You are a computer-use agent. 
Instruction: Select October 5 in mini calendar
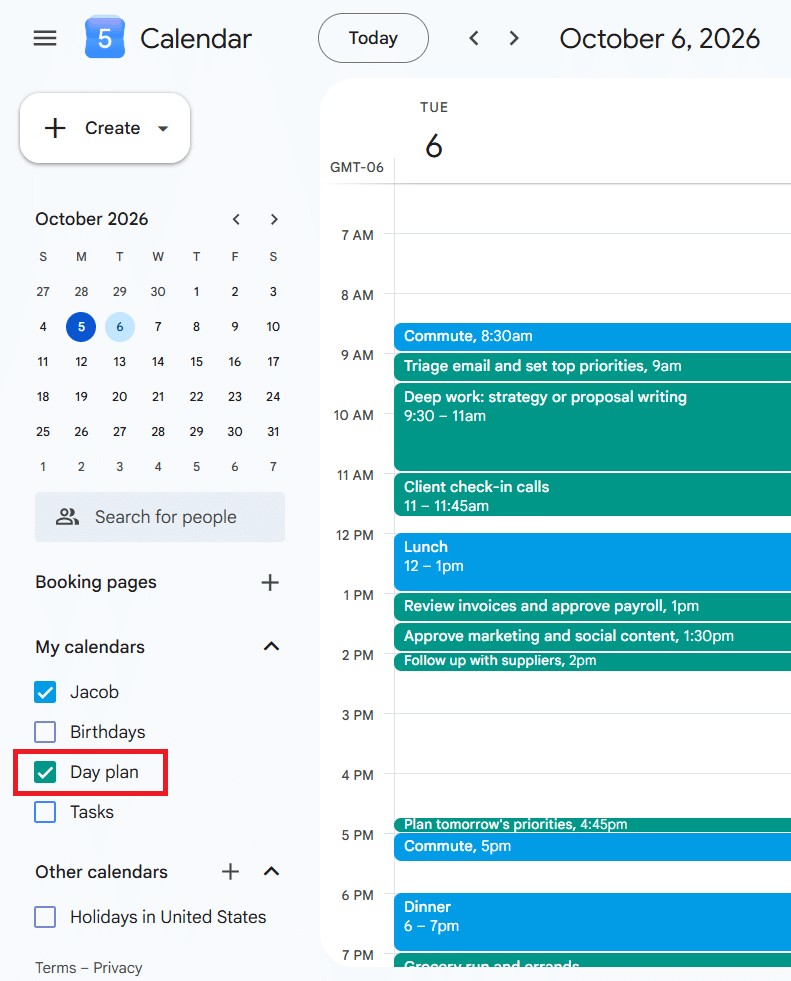(81, 327)
